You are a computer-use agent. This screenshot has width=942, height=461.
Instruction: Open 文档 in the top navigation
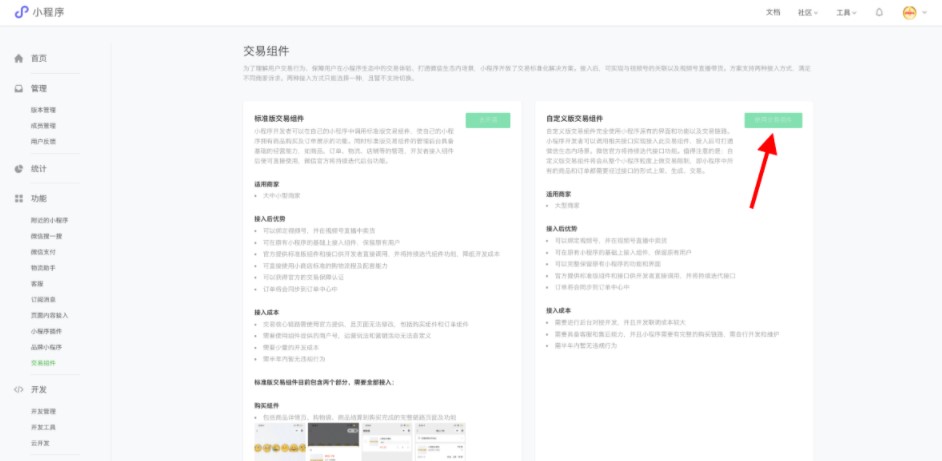coord(773,13)
